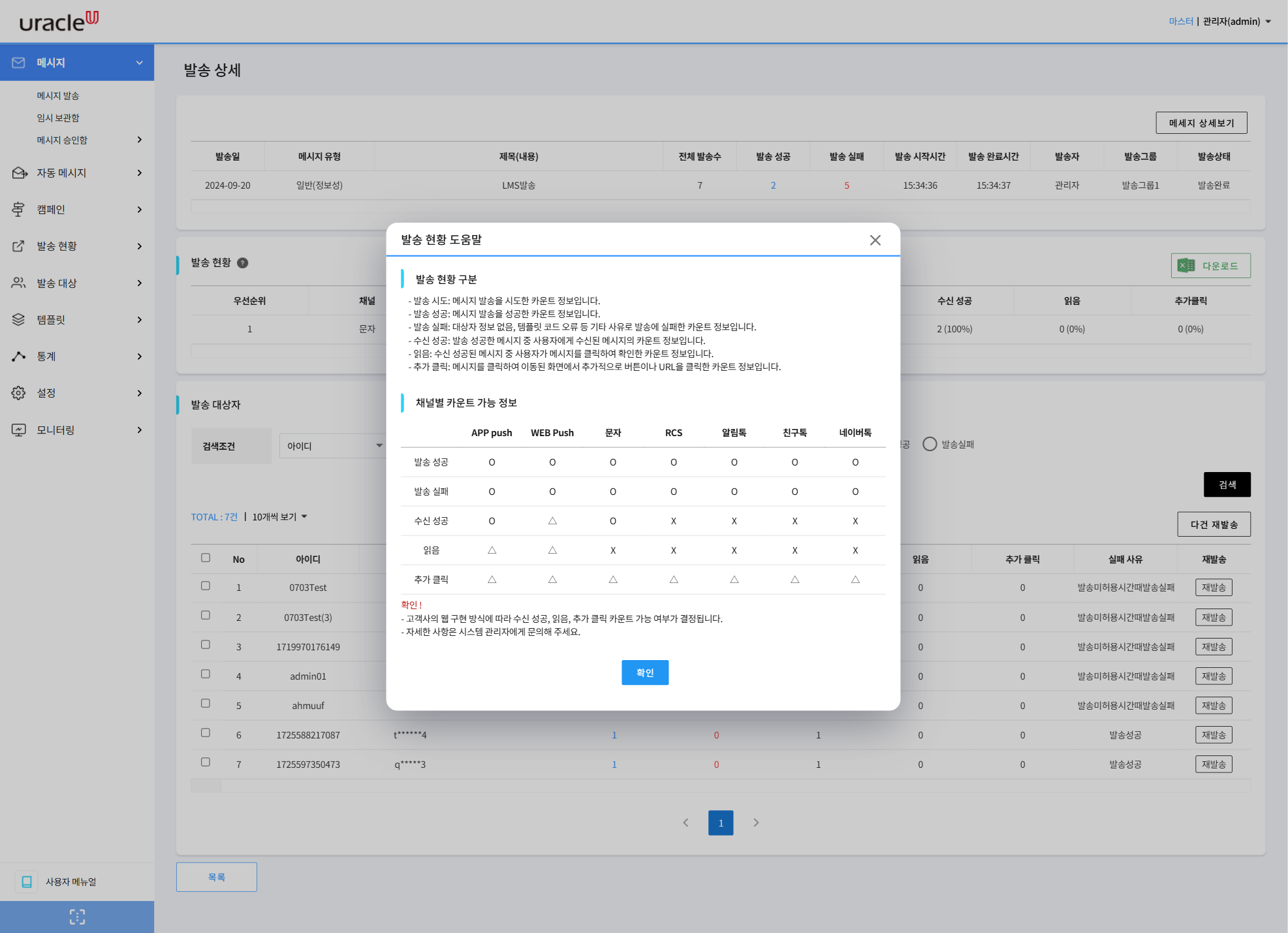
Task: Select the 발송실패 radio button
Action: coord(930,444)
